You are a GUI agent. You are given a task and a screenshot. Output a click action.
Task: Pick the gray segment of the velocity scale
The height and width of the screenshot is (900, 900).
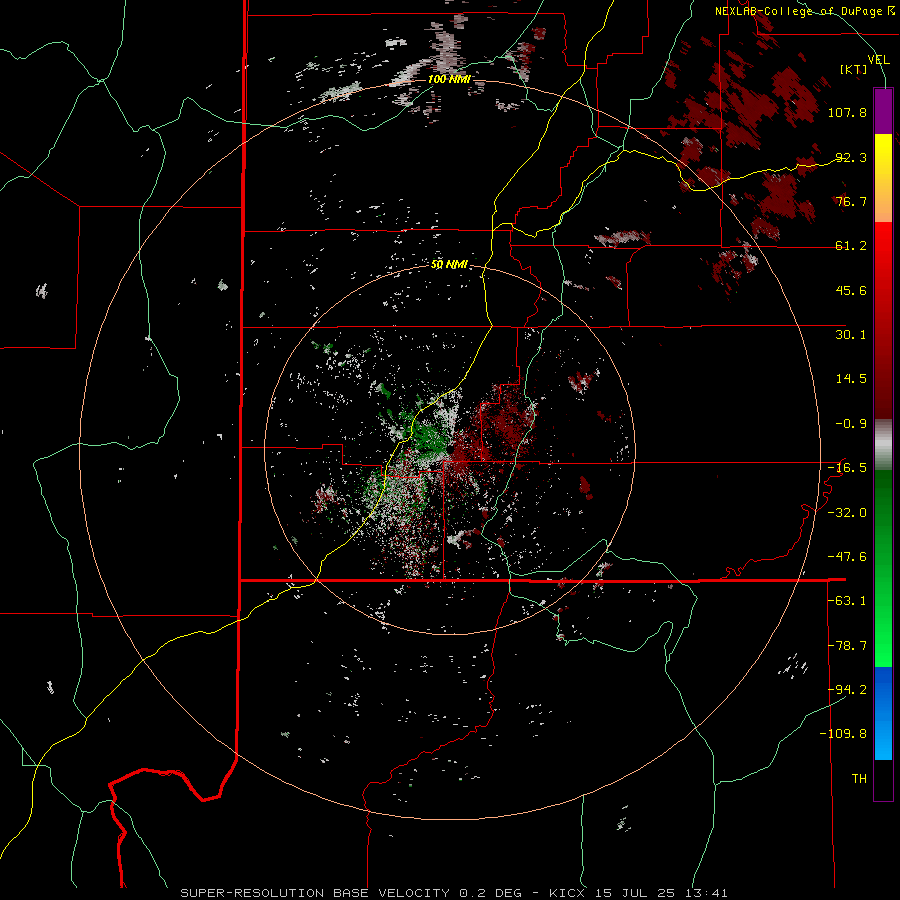point(883,445)
